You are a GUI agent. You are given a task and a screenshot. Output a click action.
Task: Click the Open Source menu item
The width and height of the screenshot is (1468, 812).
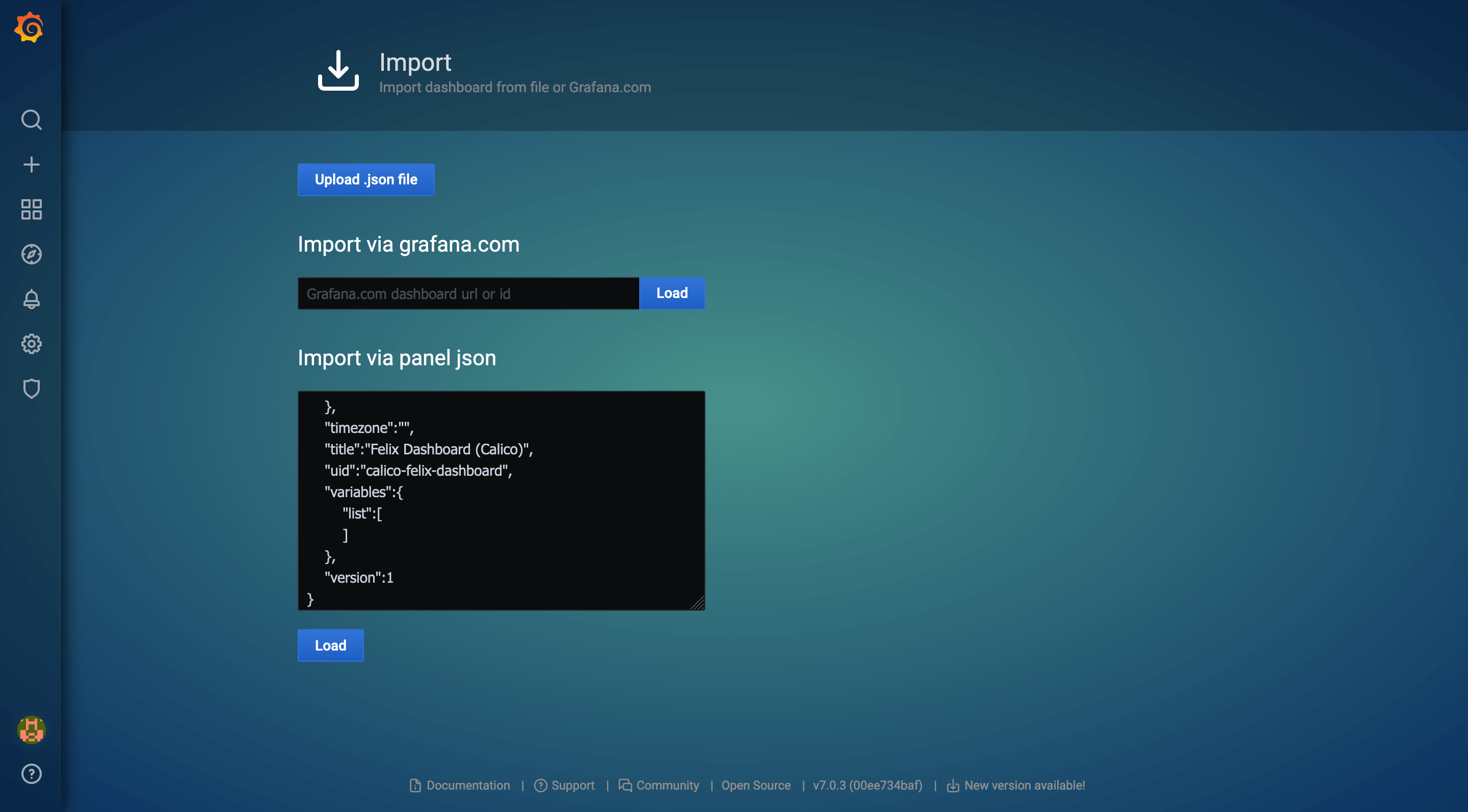tap(755, 785)
